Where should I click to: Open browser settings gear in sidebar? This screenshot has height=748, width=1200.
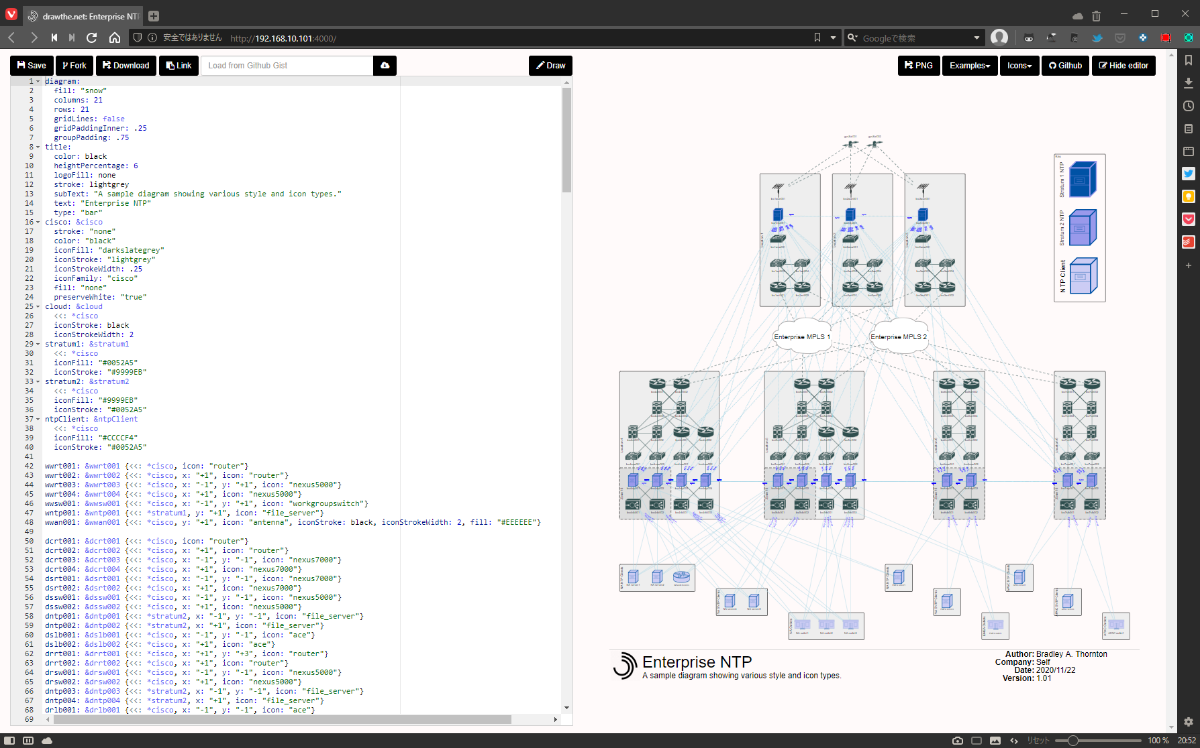tap(1188, 722)
